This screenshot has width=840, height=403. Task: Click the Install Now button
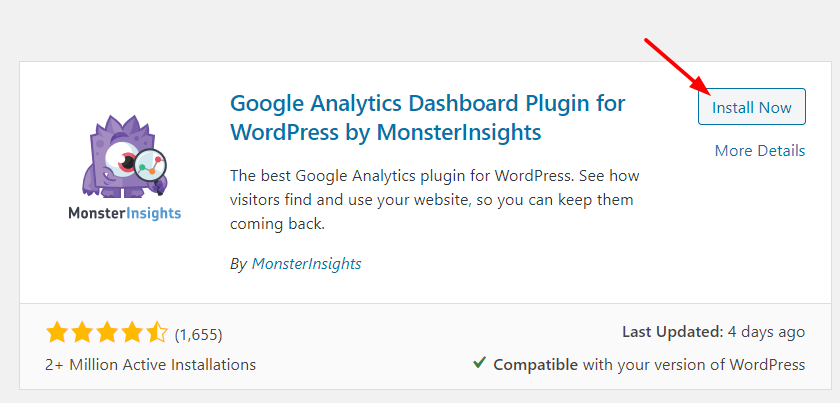pos(752,107)
